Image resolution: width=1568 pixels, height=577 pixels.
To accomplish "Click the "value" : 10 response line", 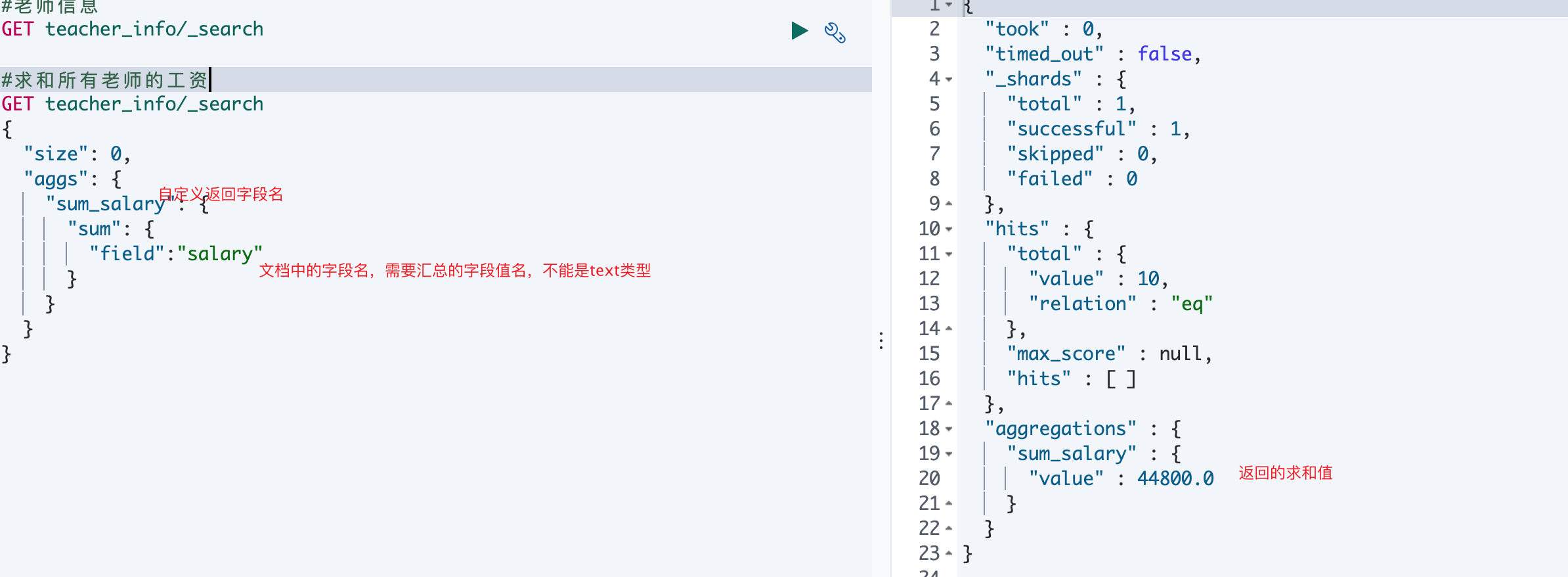I will (x=1099, y=279).
